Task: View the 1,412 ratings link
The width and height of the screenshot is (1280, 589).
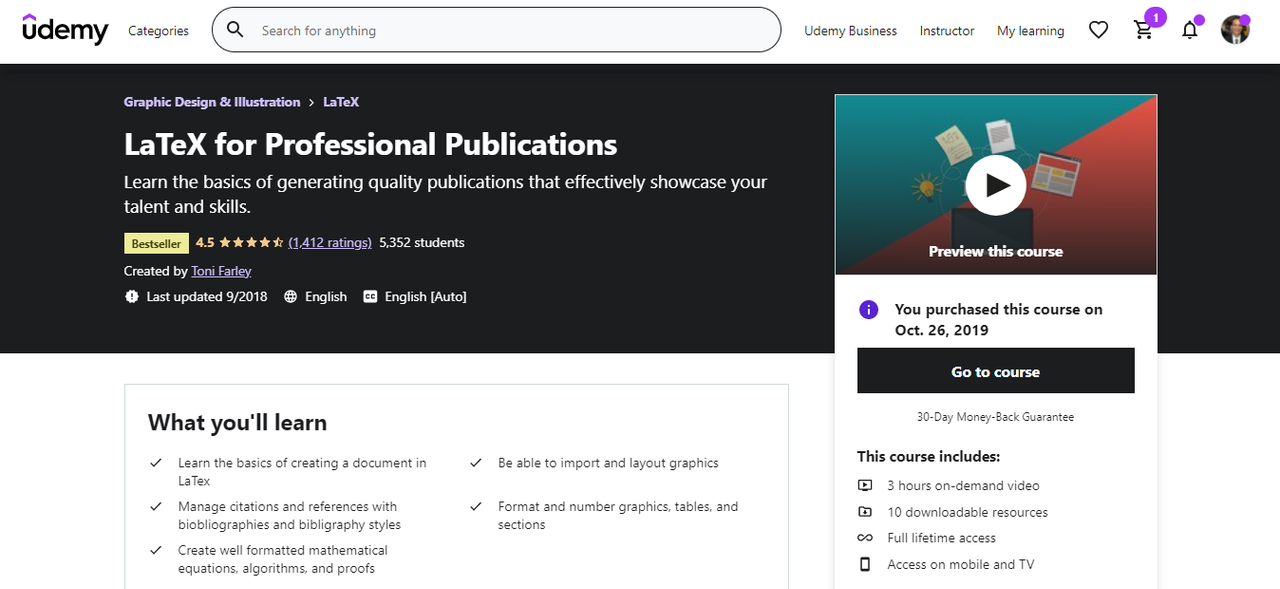Action: click(x=330, y=243)
